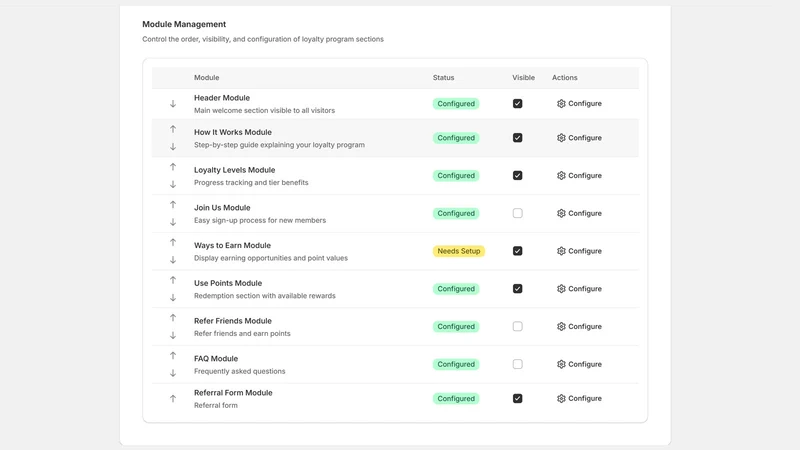The height and width of the screenshot is (450, 800).
Task: Enable visibility for Join Us Module
Action: (x=517, y=213)
